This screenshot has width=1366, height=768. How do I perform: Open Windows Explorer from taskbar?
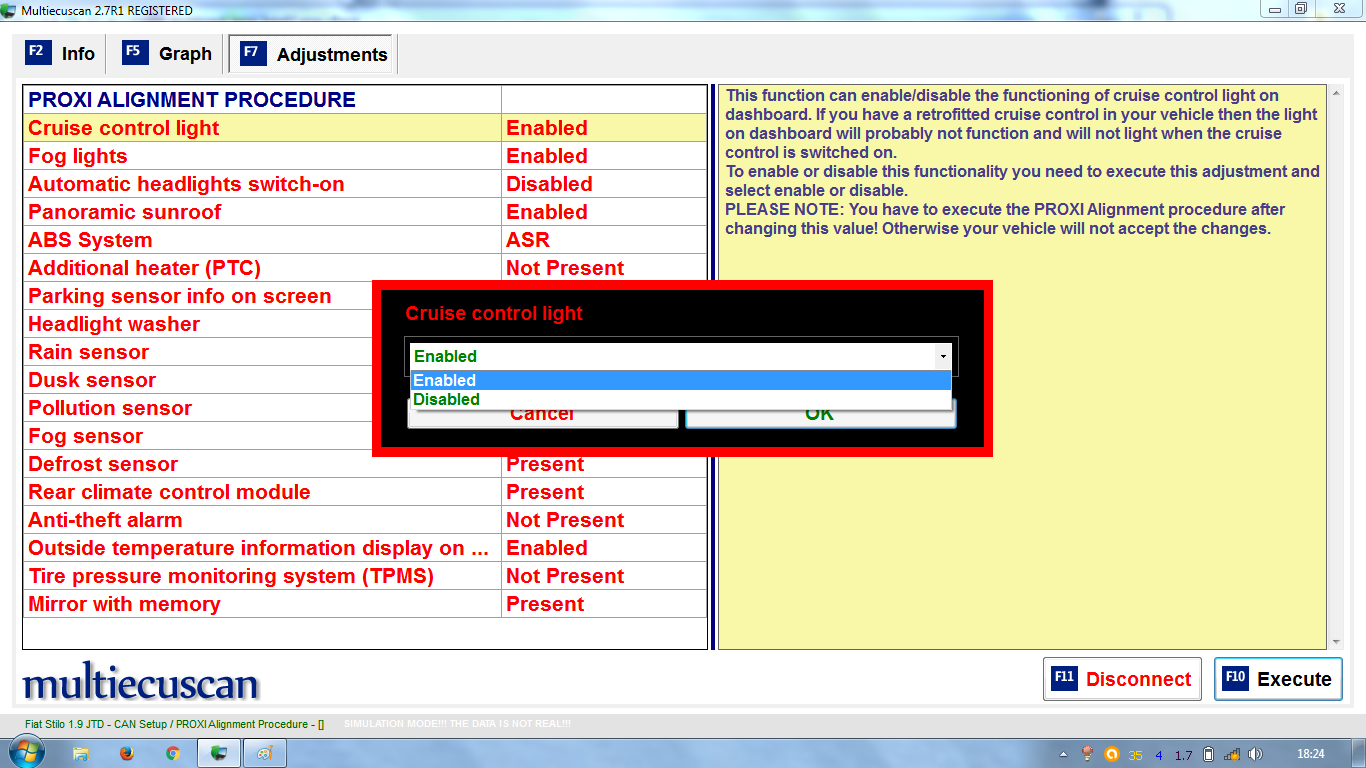click(81, 754)
